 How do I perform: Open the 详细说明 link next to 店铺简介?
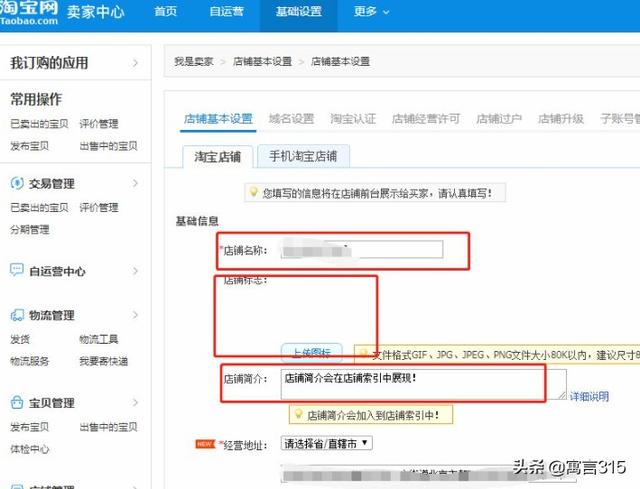(x=589, y=397)
